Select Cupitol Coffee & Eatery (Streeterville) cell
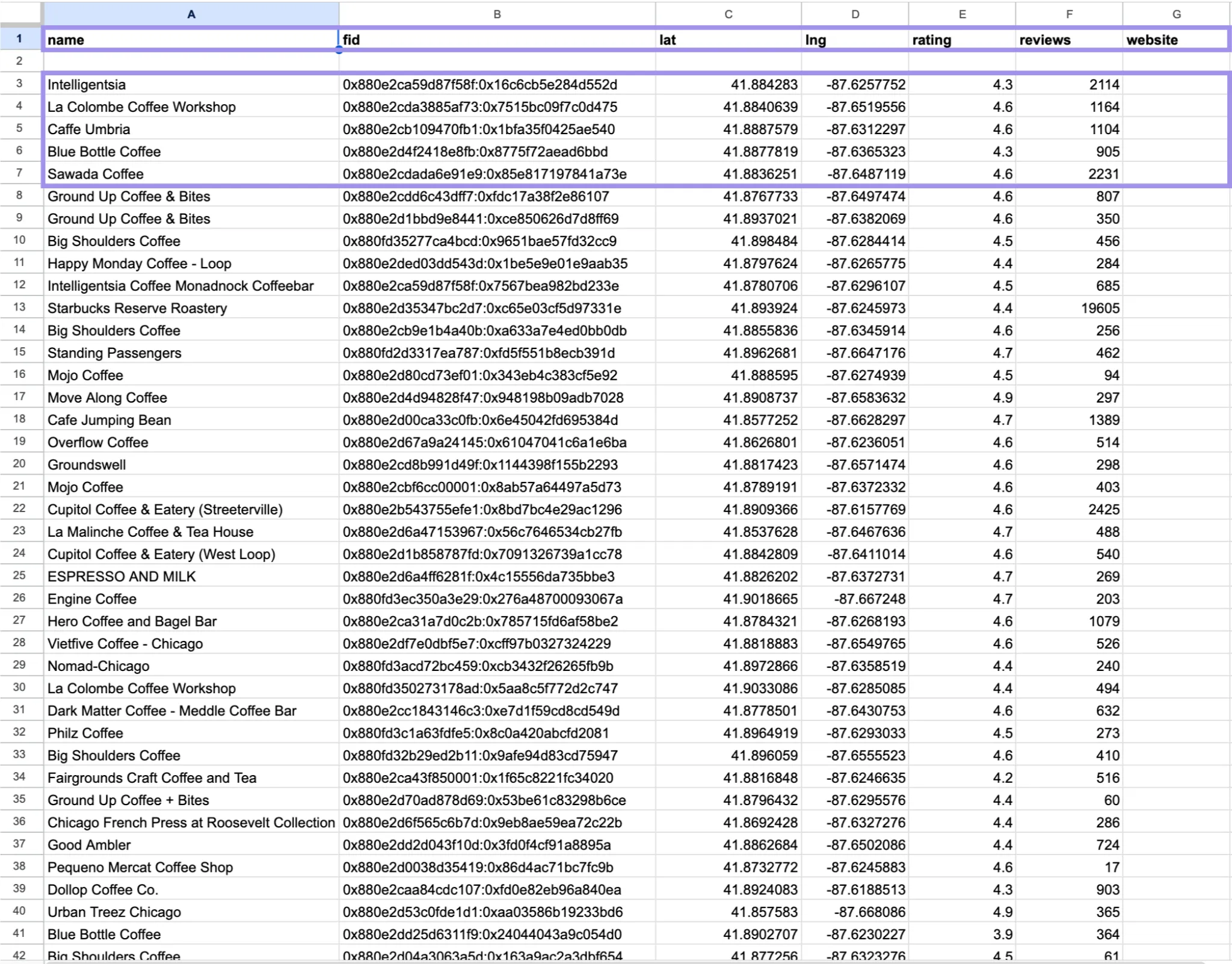The width and height of the screenshot is (1232, 964). coord(191,509)
